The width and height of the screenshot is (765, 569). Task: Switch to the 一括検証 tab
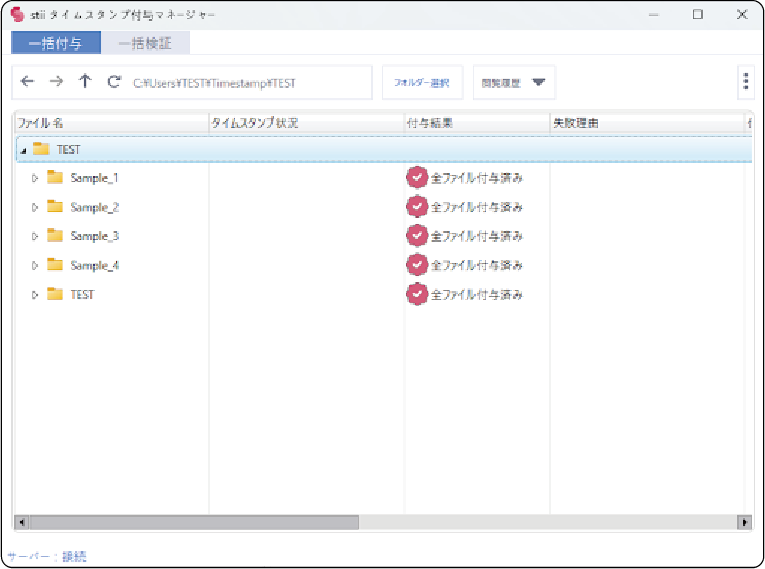coord(145,43)
